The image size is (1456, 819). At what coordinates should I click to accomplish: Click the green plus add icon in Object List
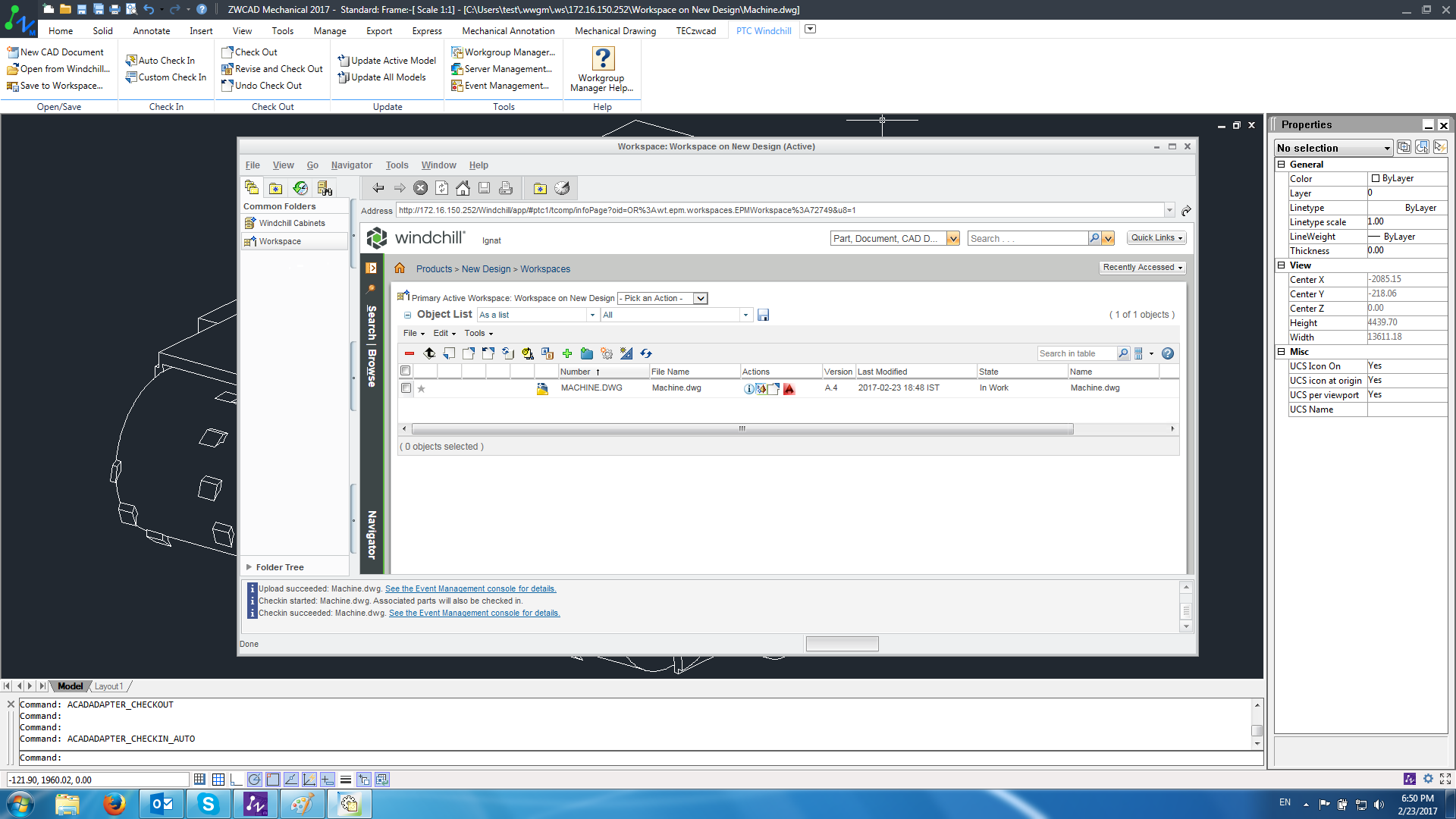567,353
